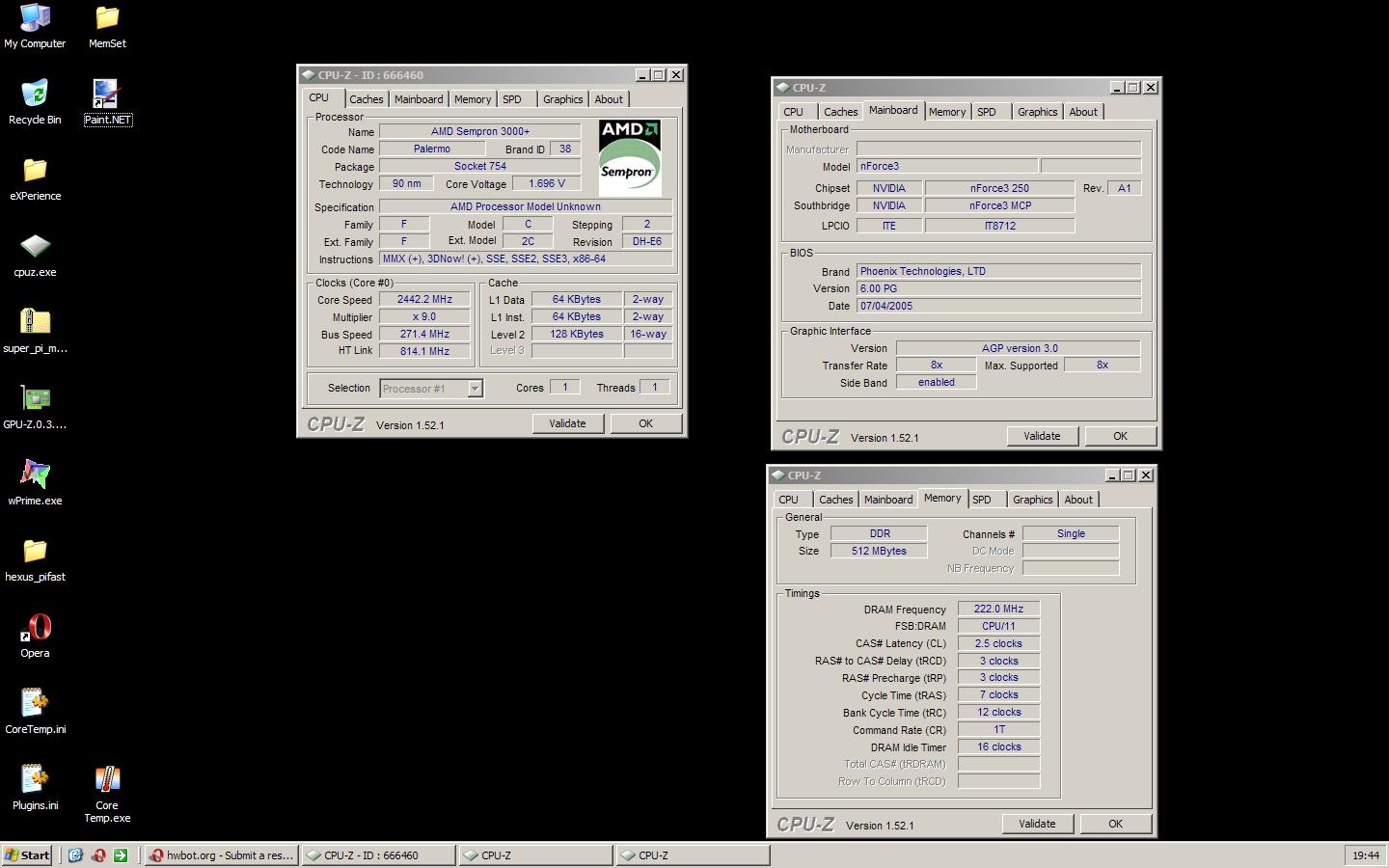Image resolution: width=1389 pixels, height=868 pixels.
Task: Select the Recycle Bin icon
Action: click(35, 95)
